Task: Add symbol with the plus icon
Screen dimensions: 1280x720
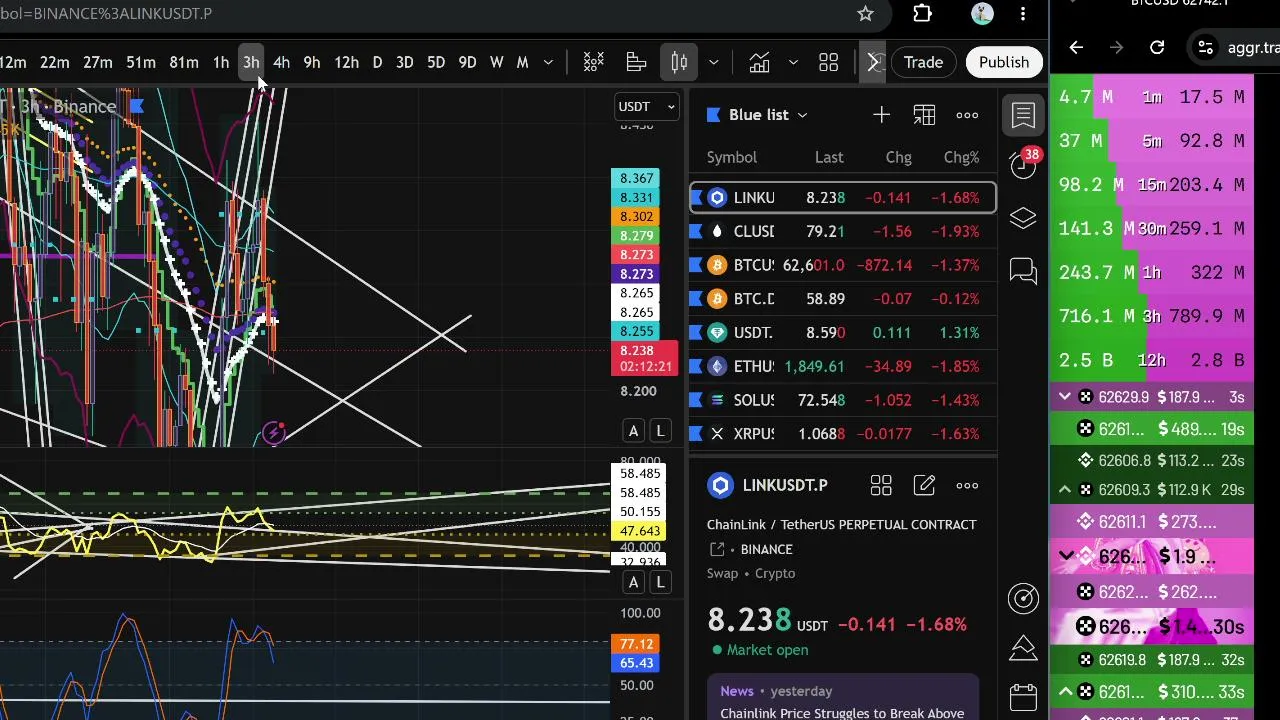Action: (881, 115)
